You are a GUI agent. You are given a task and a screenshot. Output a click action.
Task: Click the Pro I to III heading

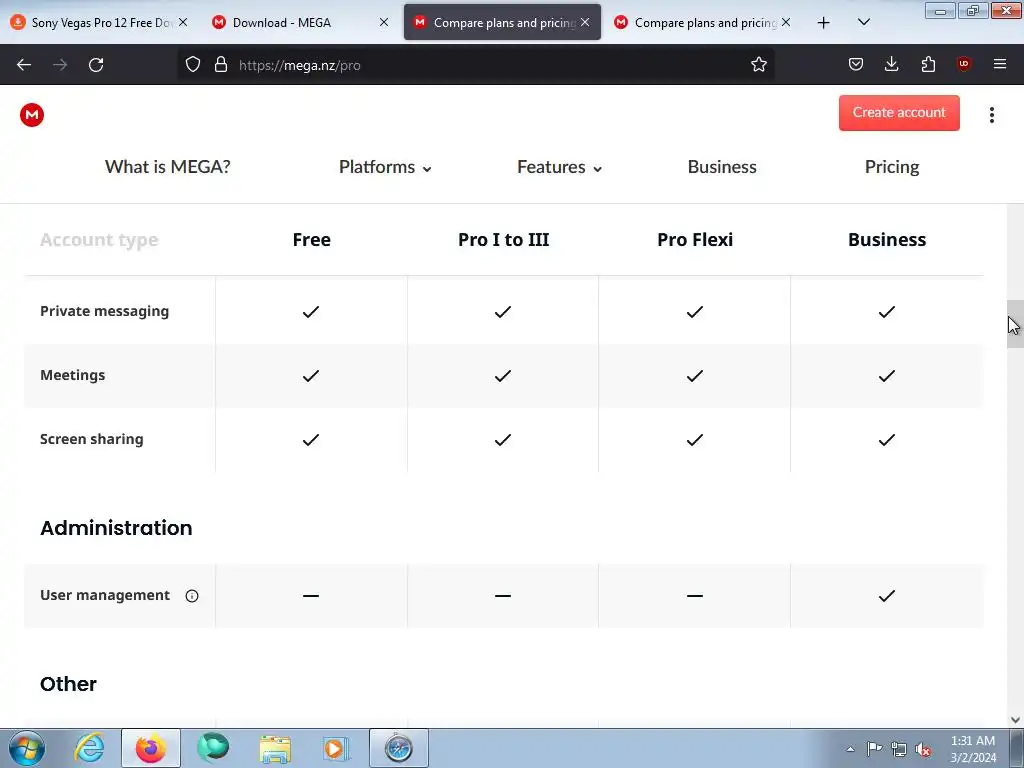click(x=504, y=240)
